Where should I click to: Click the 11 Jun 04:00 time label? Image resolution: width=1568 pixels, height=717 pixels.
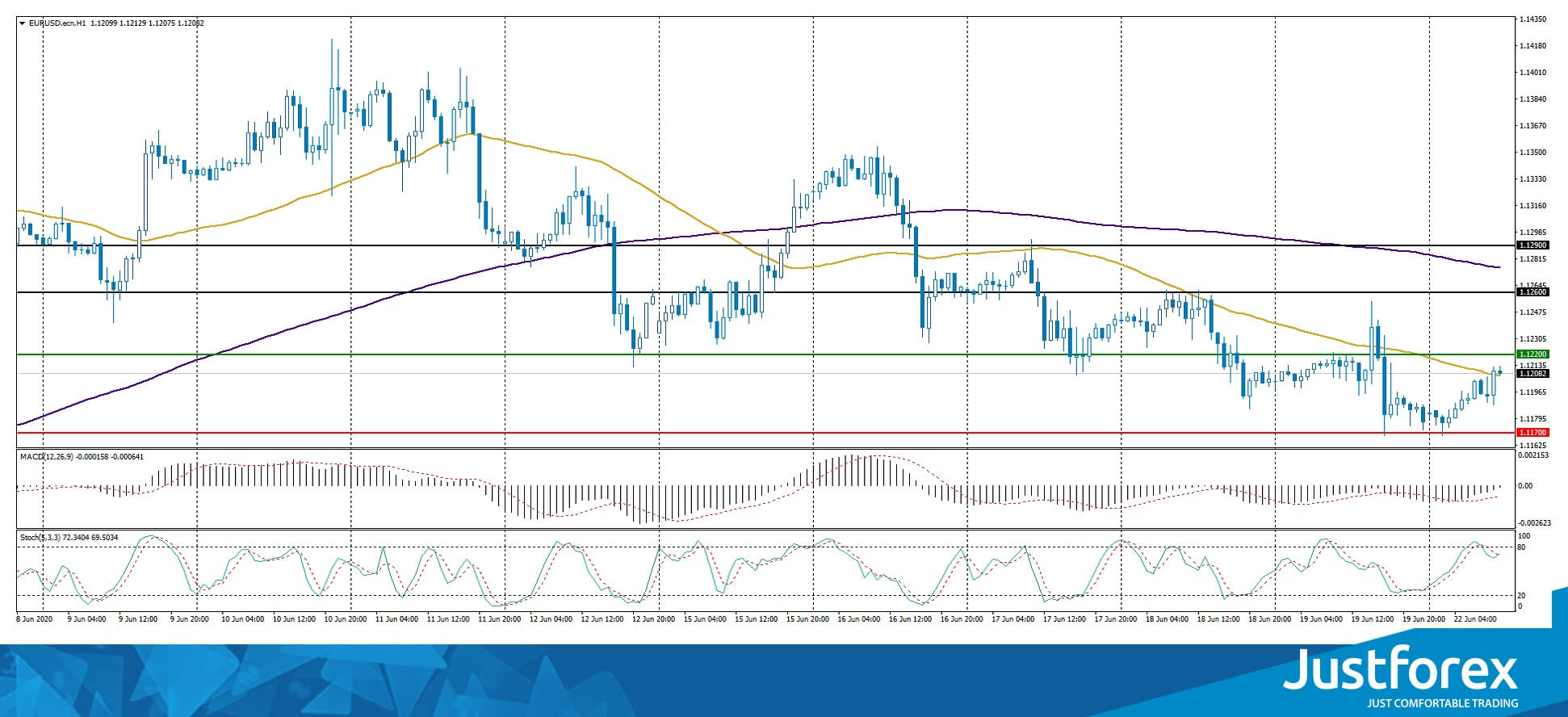tap(396, 619)
